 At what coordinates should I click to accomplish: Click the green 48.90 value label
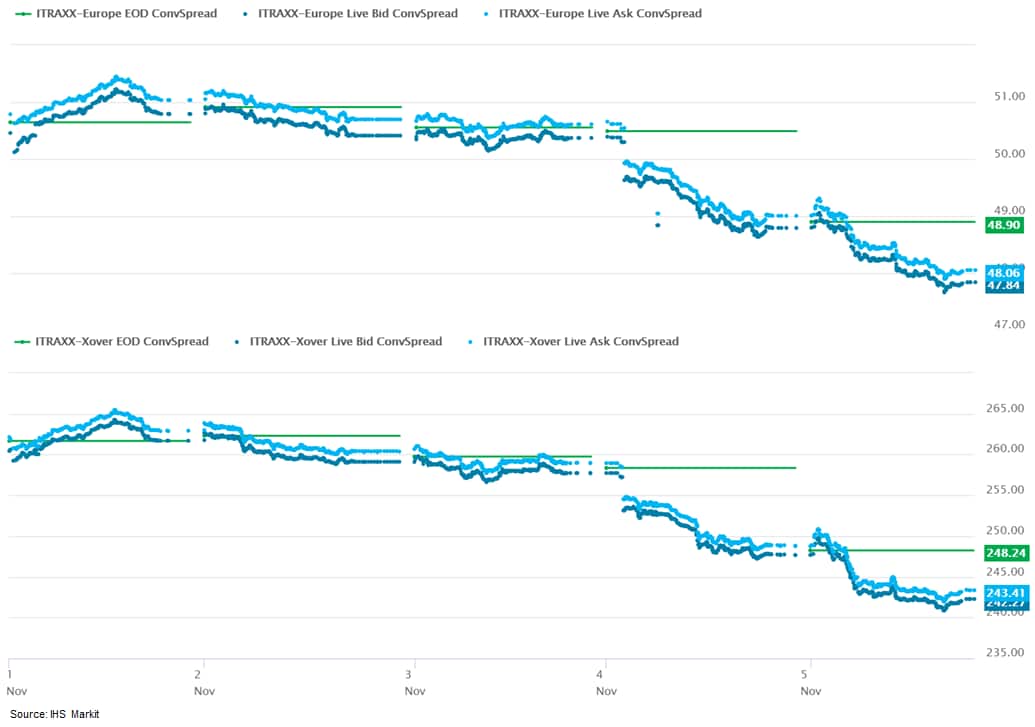pyautogui.click(x=1003, y=225)
